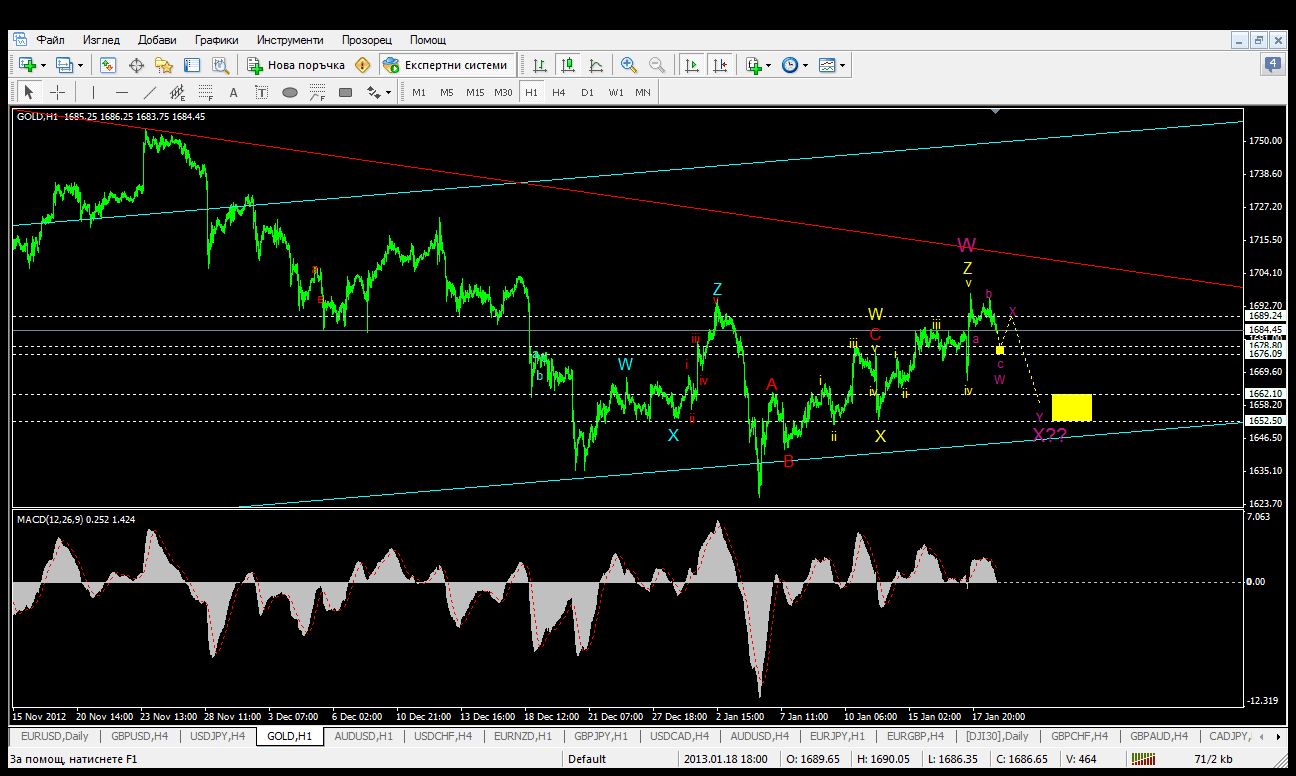Open the Файл menu

(x=51, y=40)
